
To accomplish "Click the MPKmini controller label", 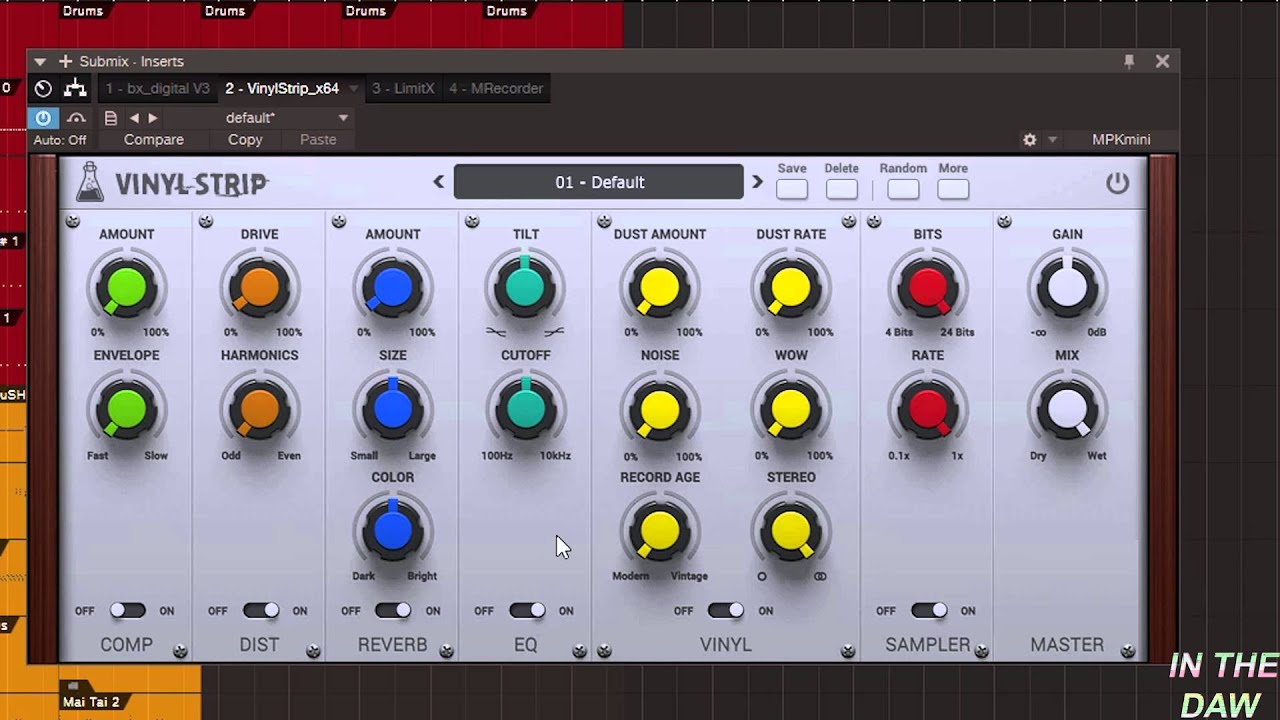I will [x=1121, y=140].
